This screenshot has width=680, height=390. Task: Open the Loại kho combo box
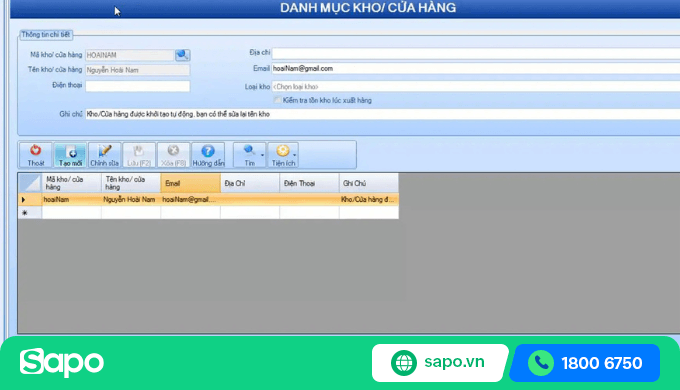(x=476, y=87)
